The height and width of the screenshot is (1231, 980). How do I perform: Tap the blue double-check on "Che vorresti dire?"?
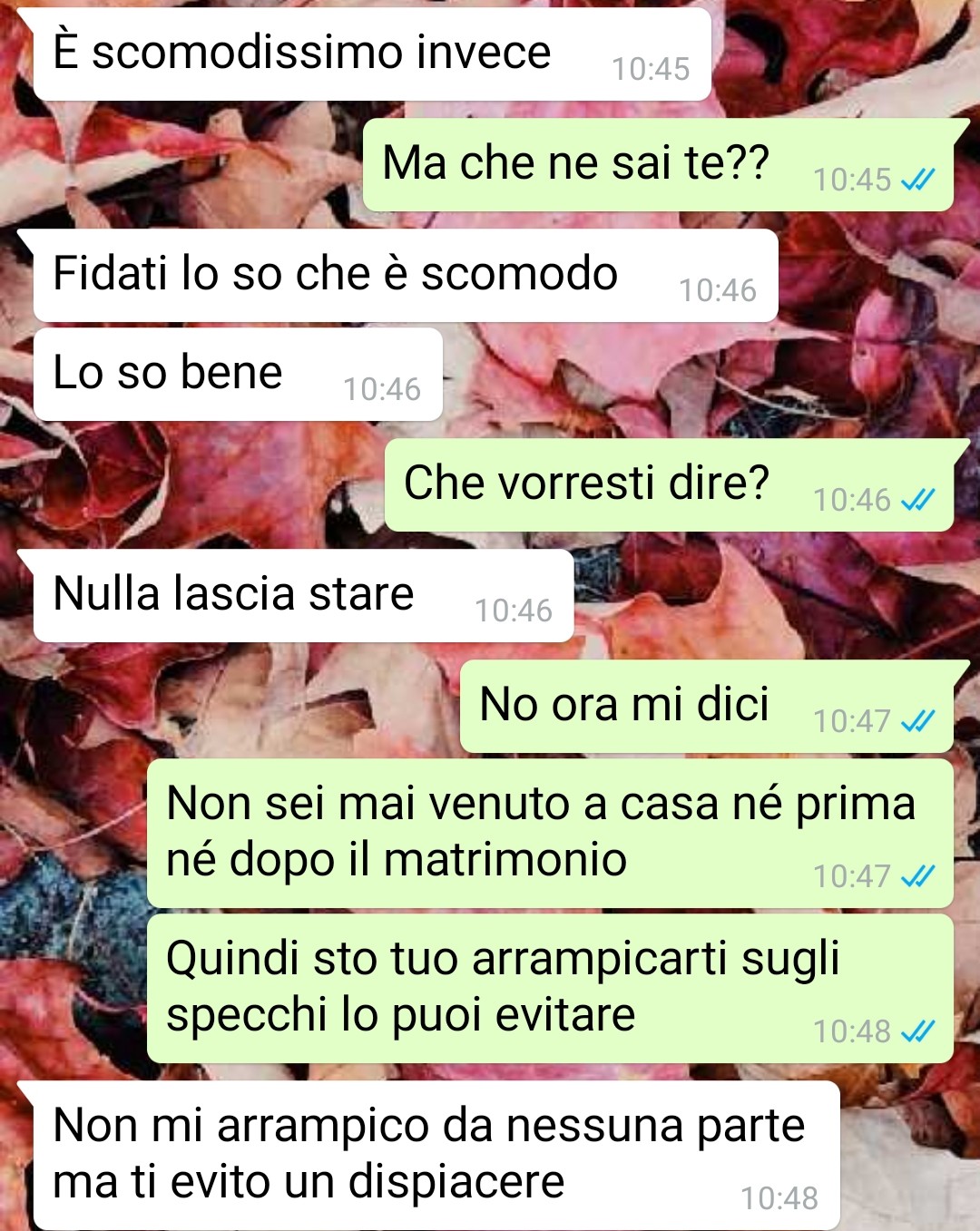tap(917, 500)
